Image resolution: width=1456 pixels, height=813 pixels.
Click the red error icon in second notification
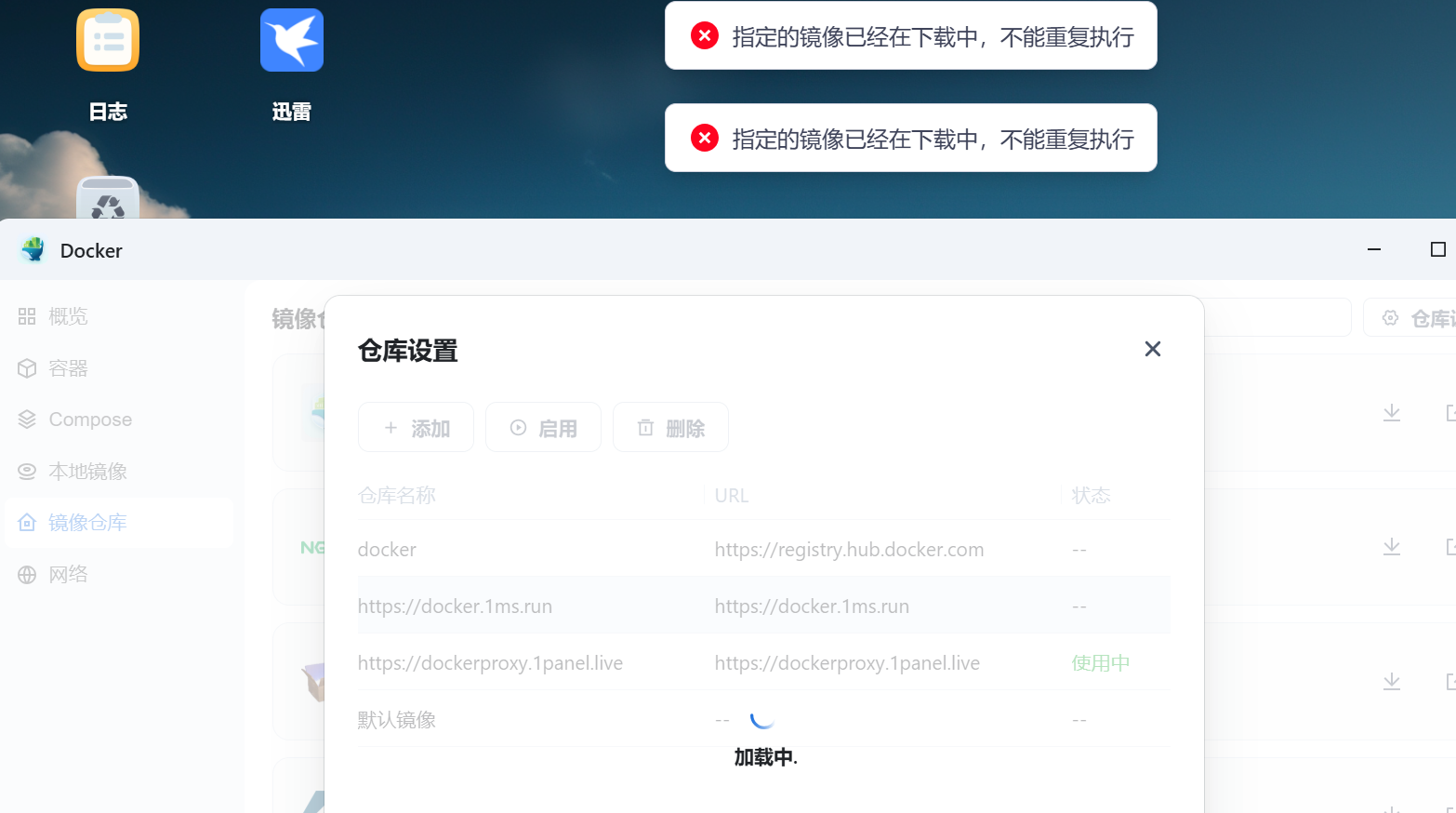tap(705, 138)
